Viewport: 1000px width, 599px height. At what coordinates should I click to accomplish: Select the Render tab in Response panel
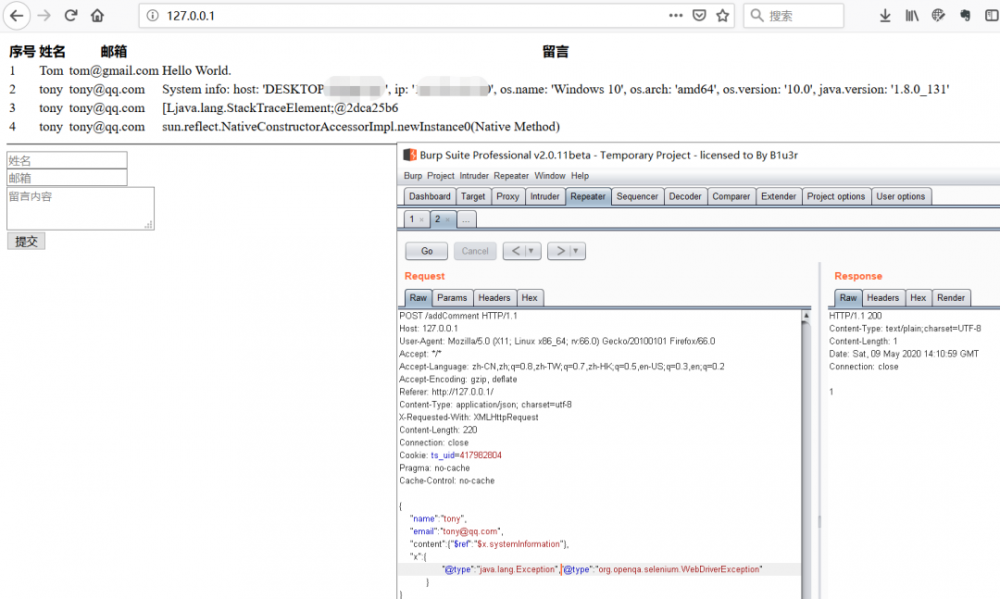point(951,297)
